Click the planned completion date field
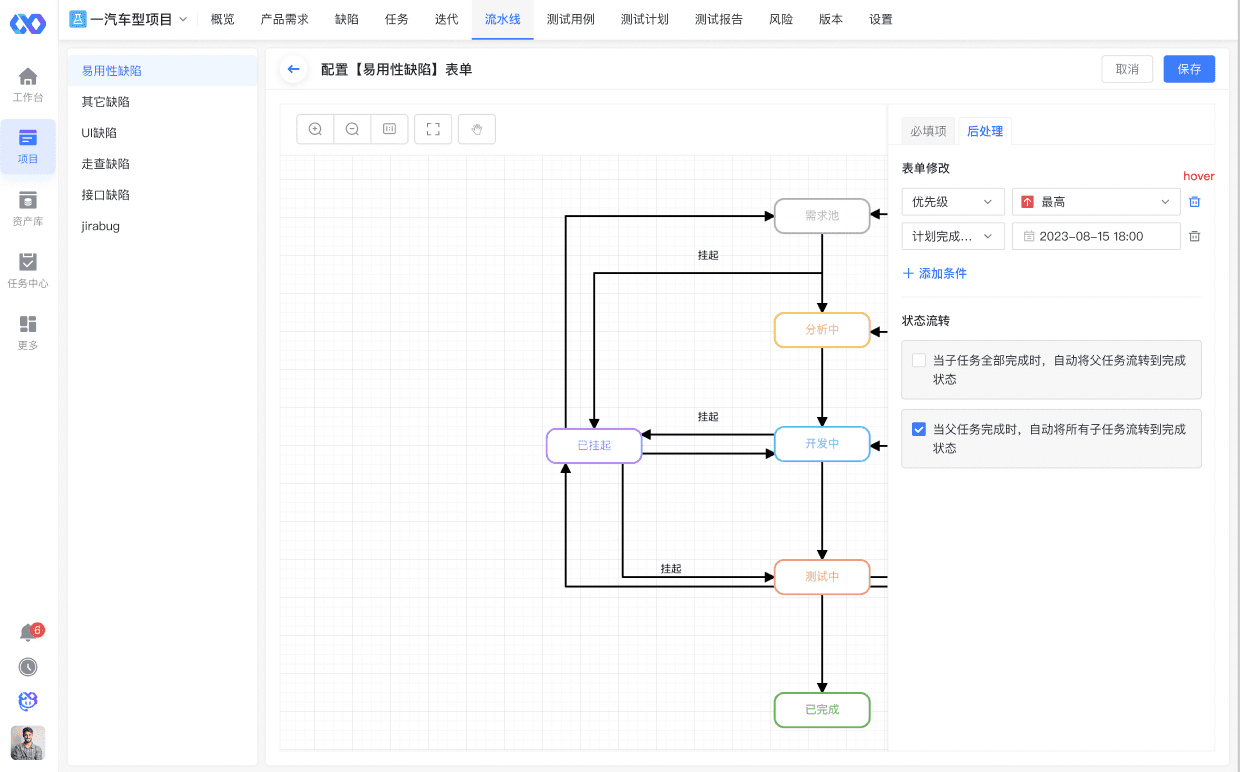Screen dimensions: 1240x772 click(1095, 236)
